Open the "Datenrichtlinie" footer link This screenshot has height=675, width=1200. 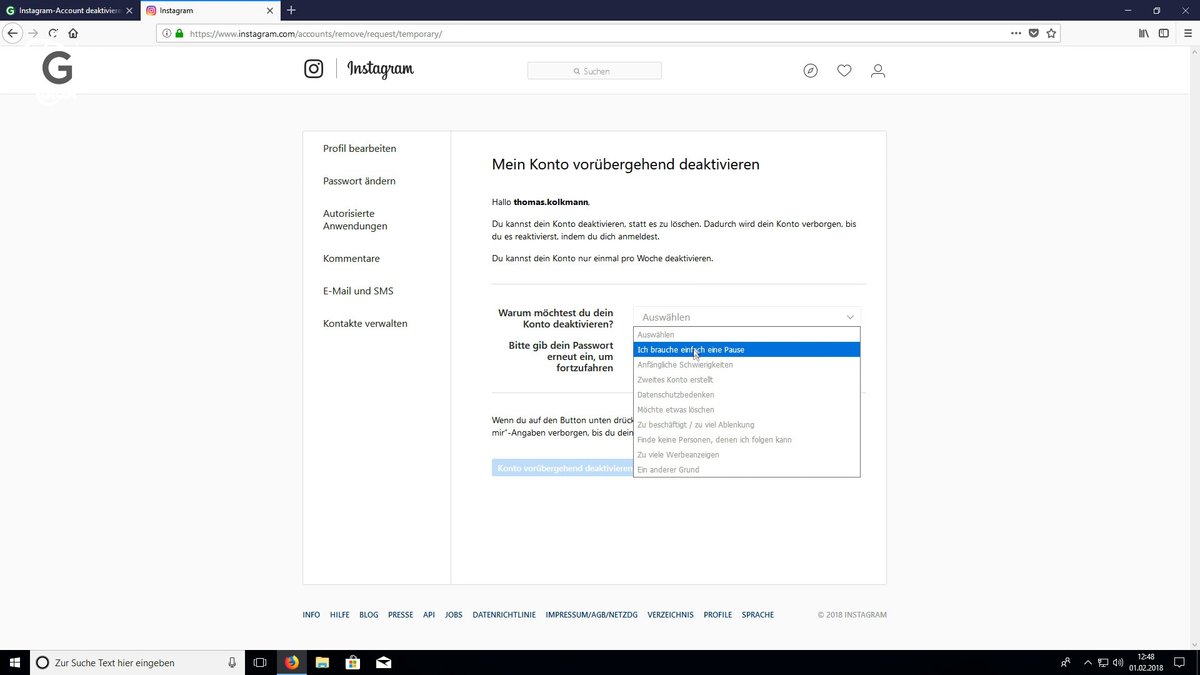tap(504, 614)
